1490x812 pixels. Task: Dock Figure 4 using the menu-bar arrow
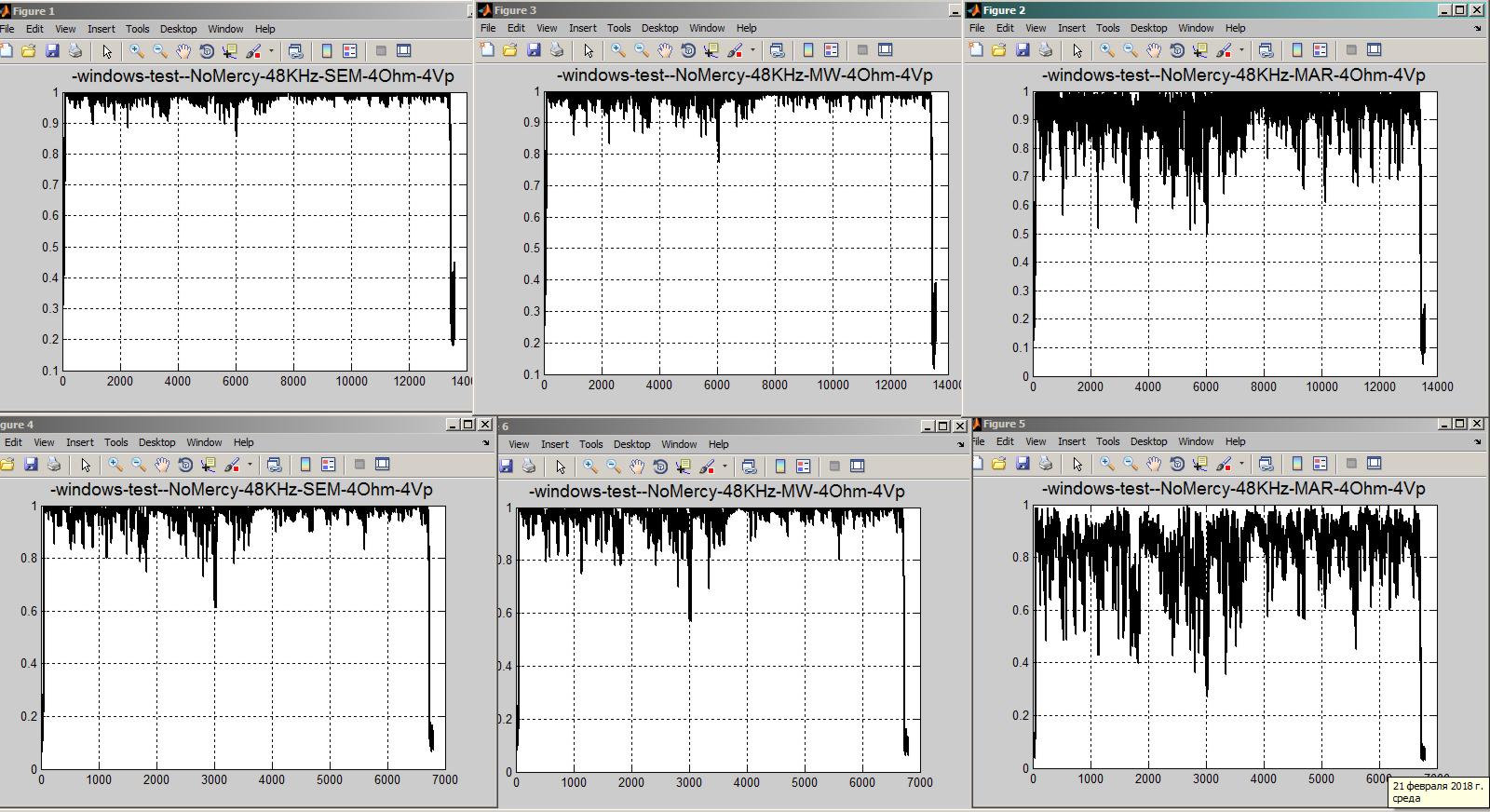(x=485, y=442)
